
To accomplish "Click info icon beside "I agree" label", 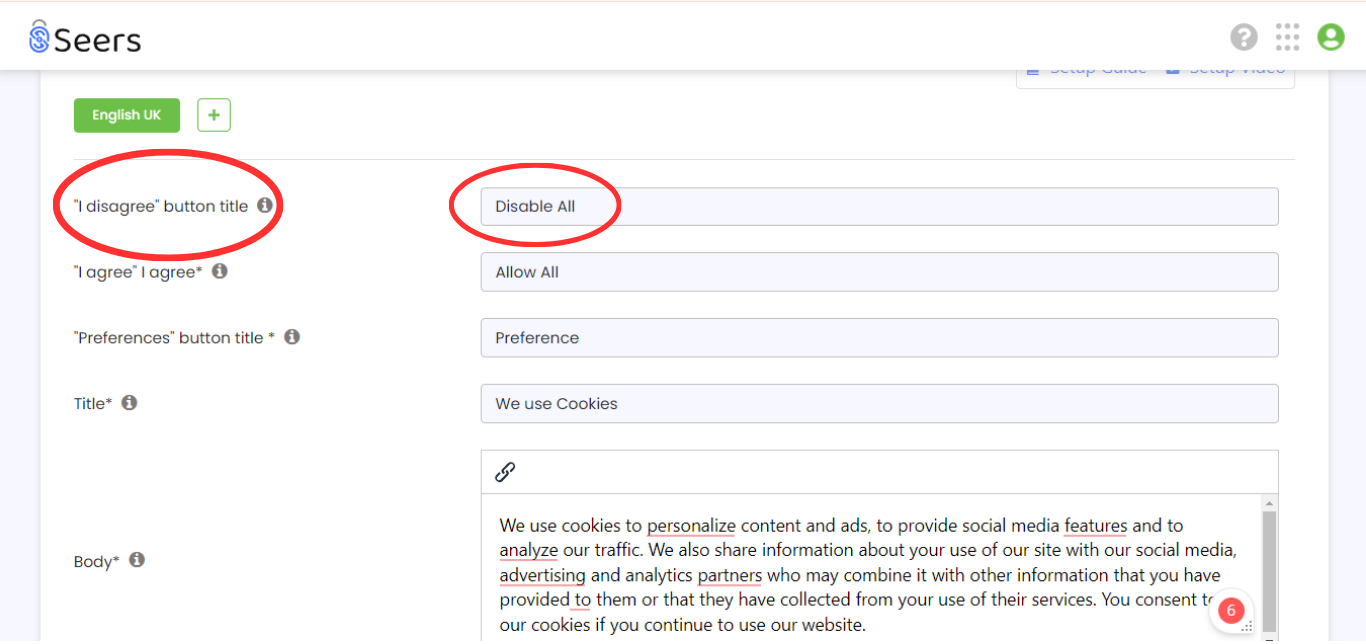I will [220, 271].
